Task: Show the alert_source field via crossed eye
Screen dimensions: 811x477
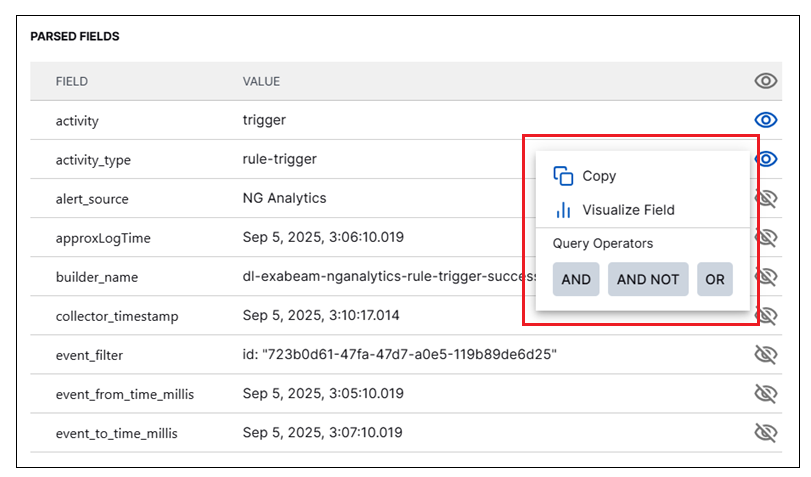Action: 766,198
